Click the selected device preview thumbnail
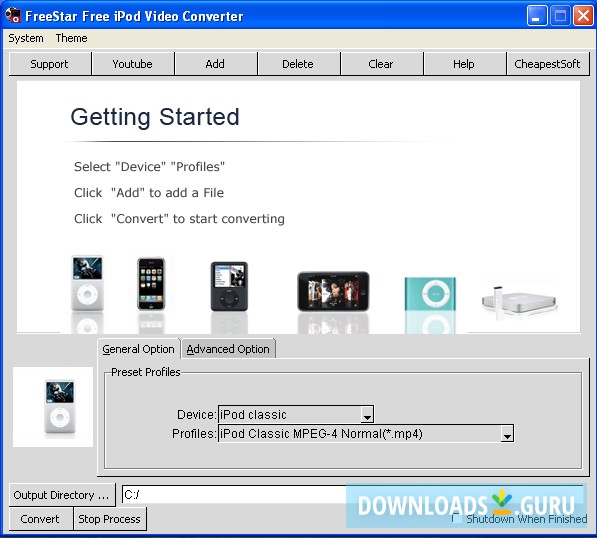597x538 pixels. (x=53, y=407)
